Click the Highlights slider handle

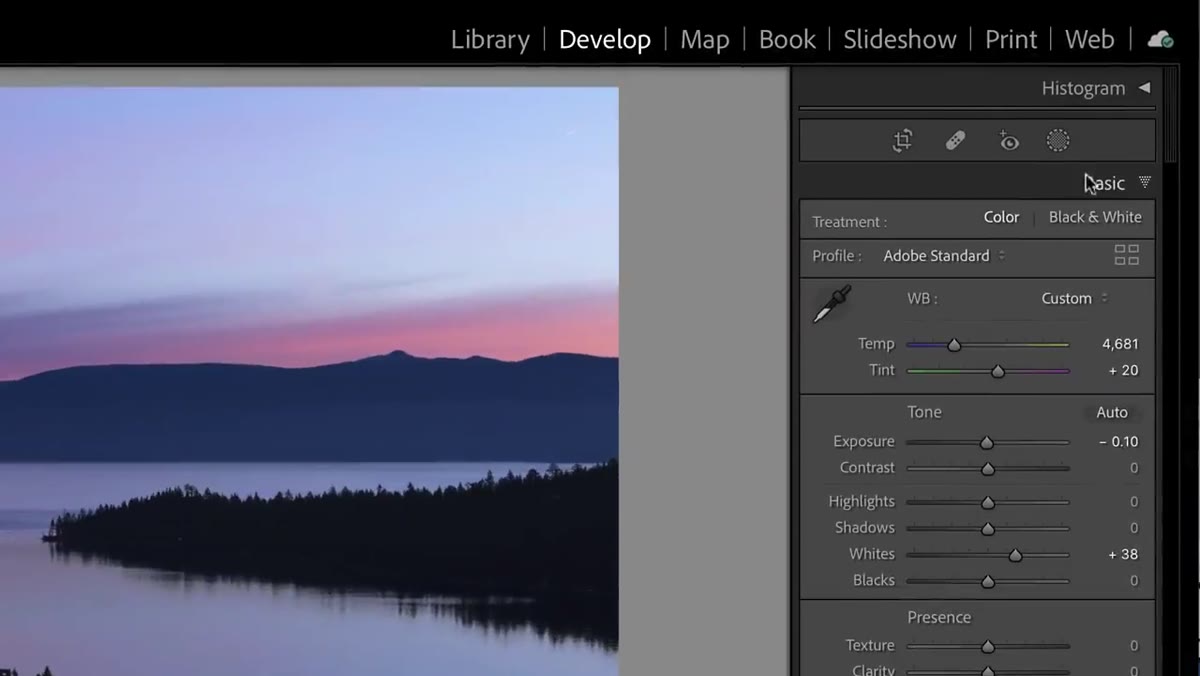pos(988,502)
